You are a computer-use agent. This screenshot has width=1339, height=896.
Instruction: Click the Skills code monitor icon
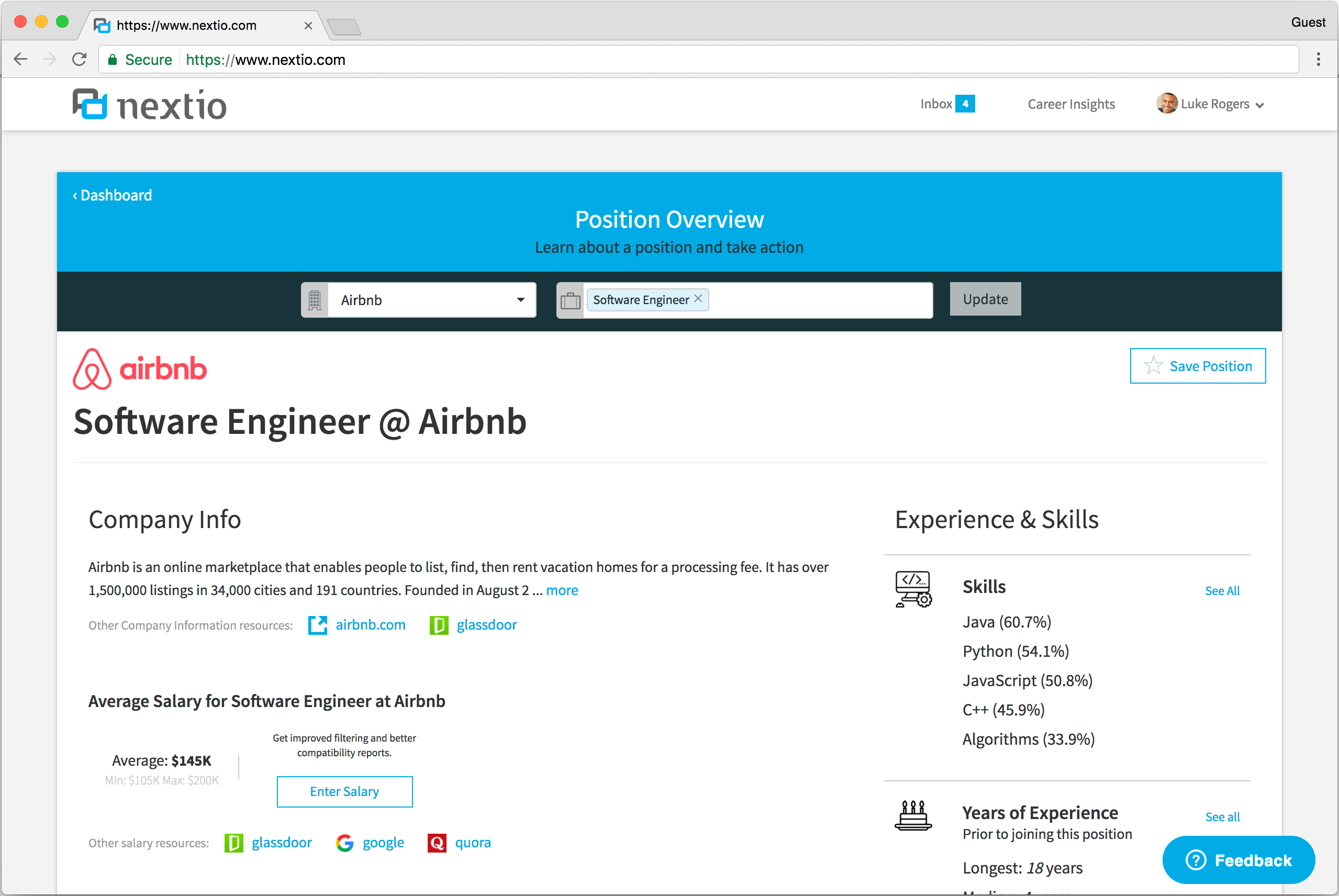tap(913, 589)
